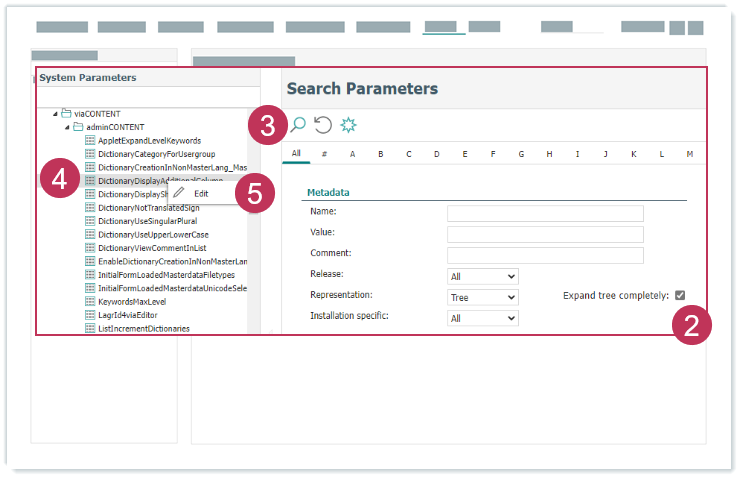Open the Installation specific dropdown

[483, 318]
